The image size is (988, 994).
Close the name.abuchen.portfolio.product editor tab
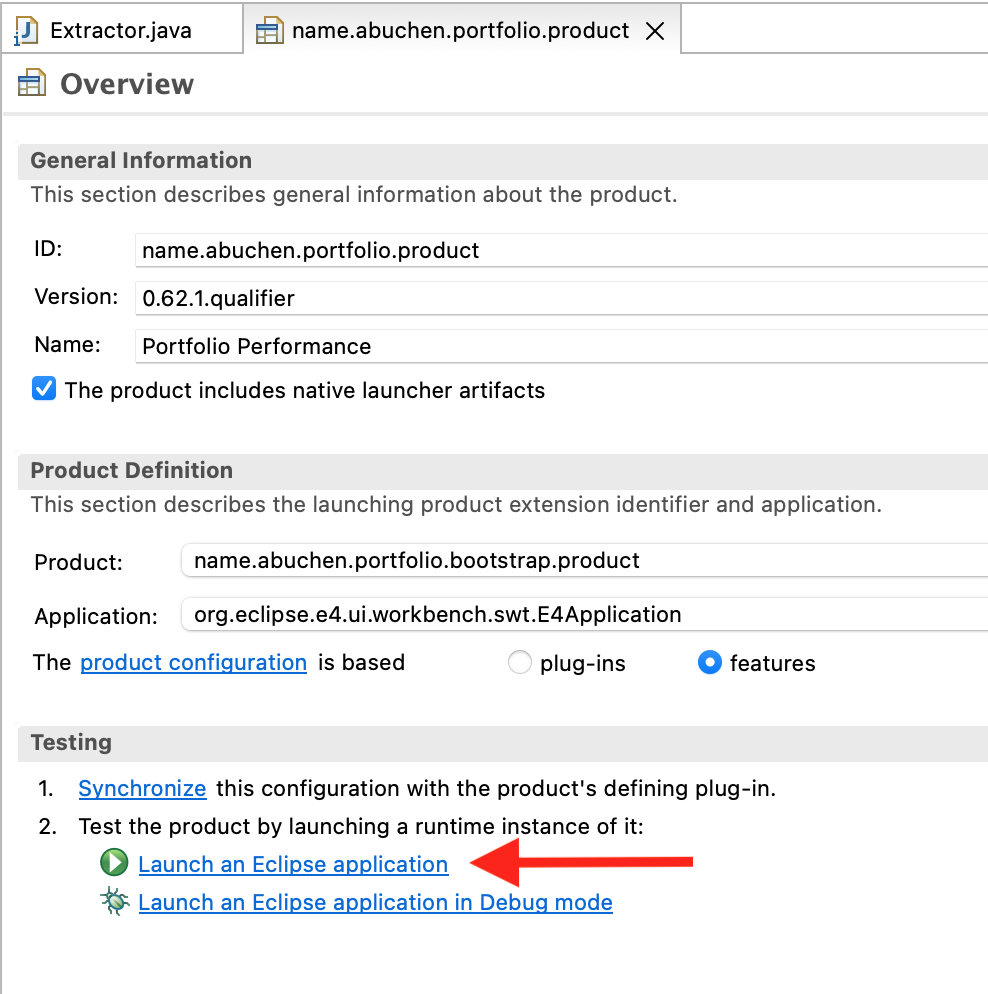click(655, 31)
